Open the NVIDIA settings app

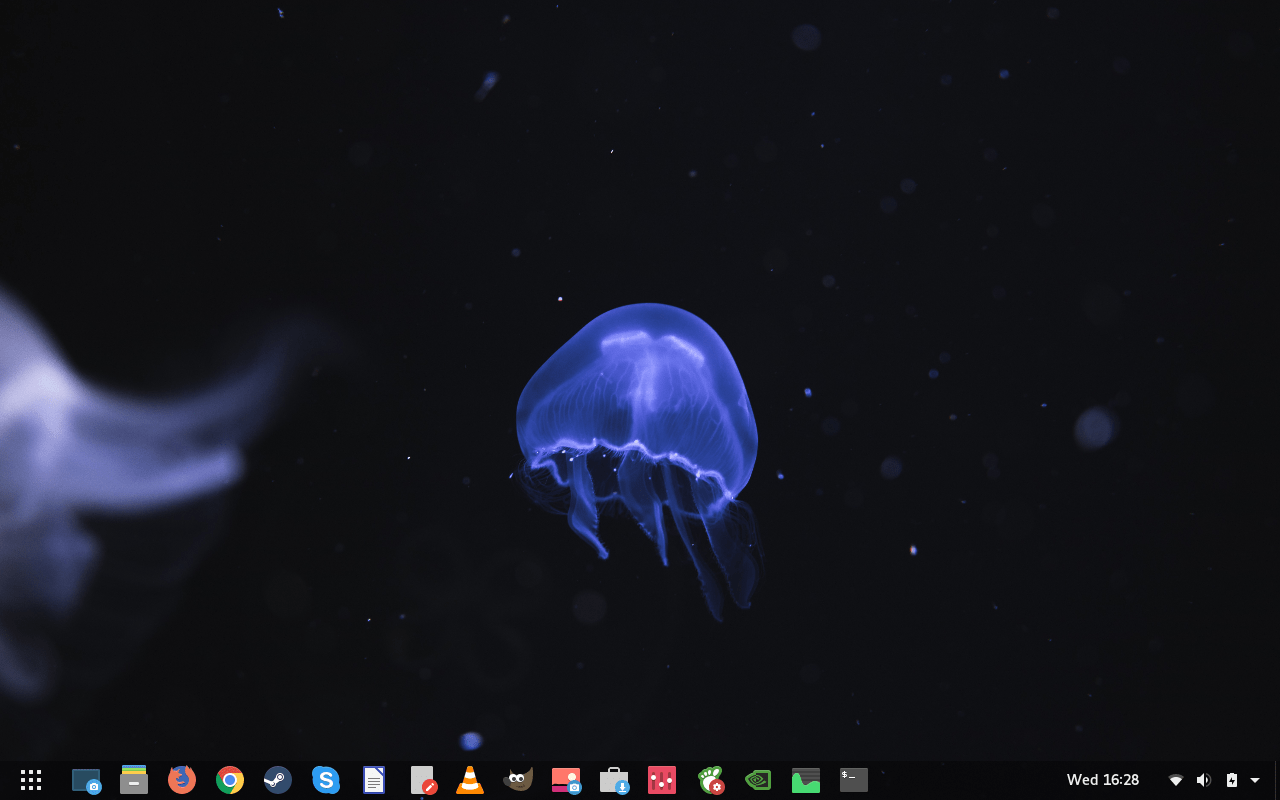(x=758, y=780)
